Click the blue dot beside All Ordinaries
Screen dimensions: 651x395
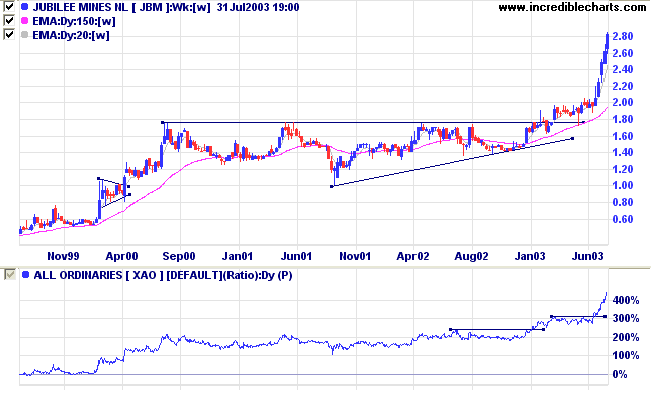click(x=25, y=275)
